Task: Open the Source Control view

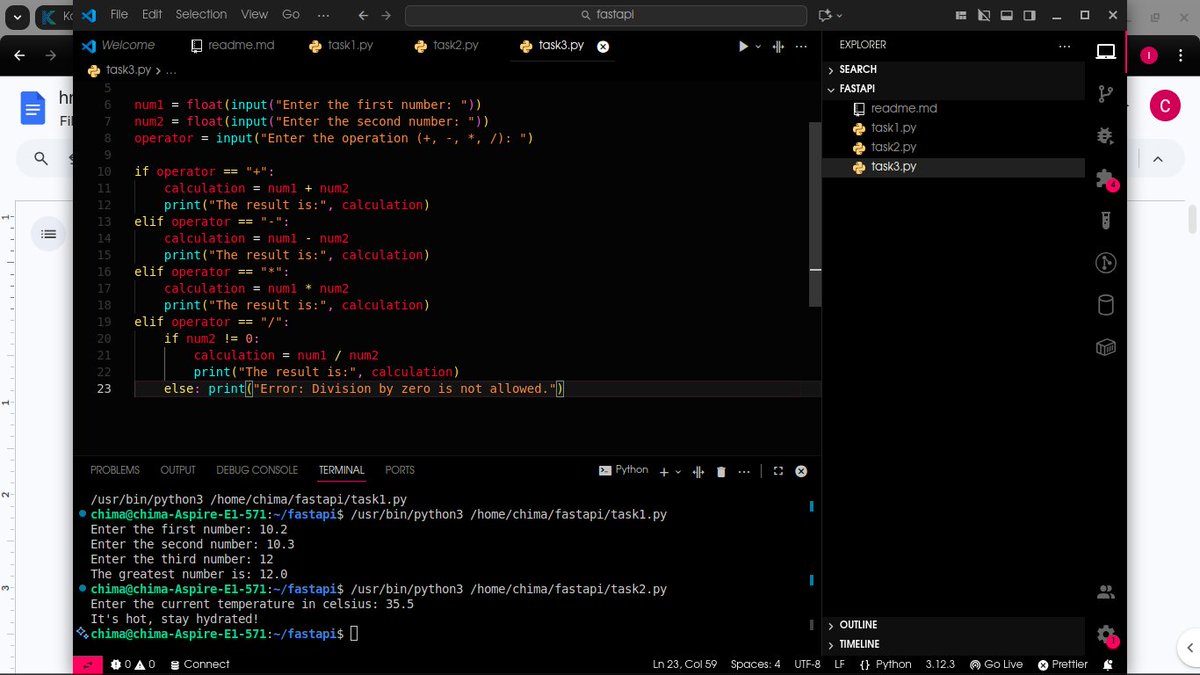Action: click(1105, 93)
